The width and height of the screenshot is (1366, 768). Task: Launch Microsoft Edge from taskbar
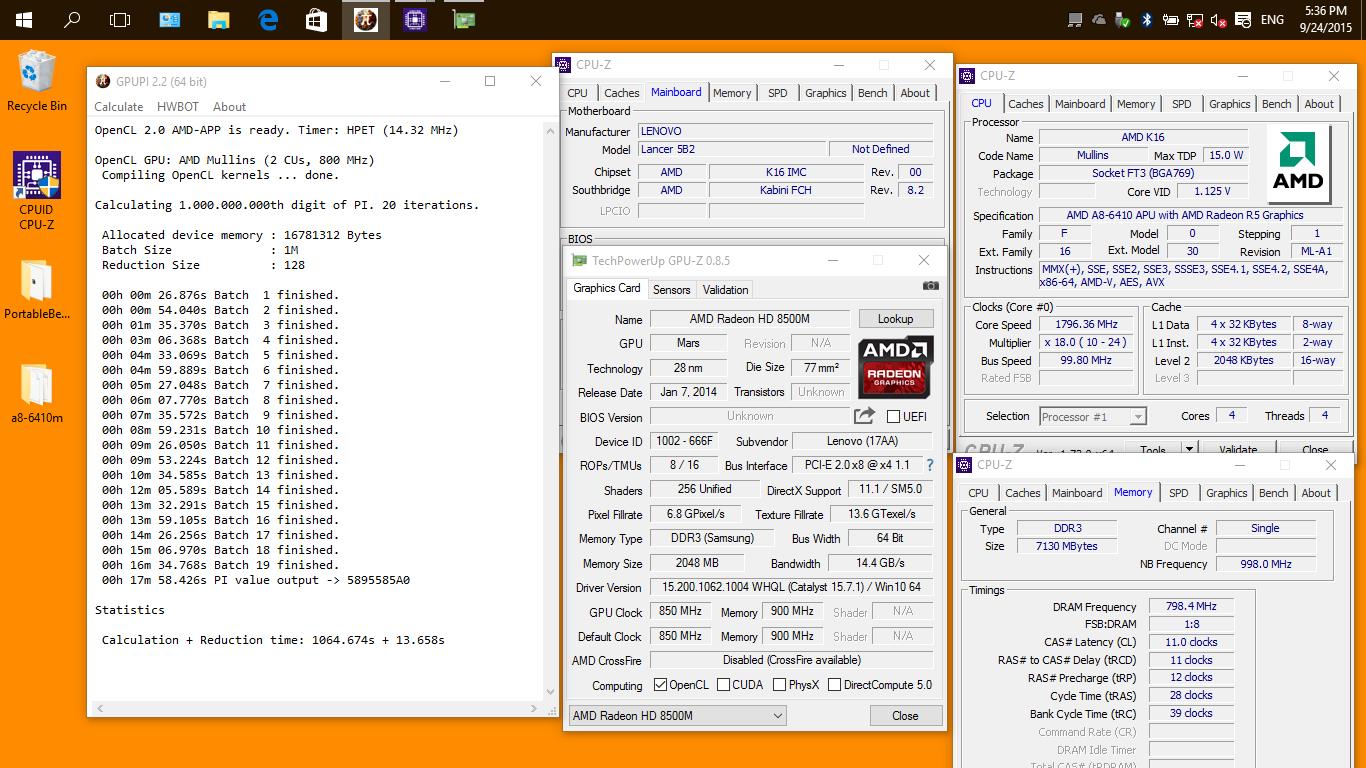pyautogui.click(x=268, y=19)
